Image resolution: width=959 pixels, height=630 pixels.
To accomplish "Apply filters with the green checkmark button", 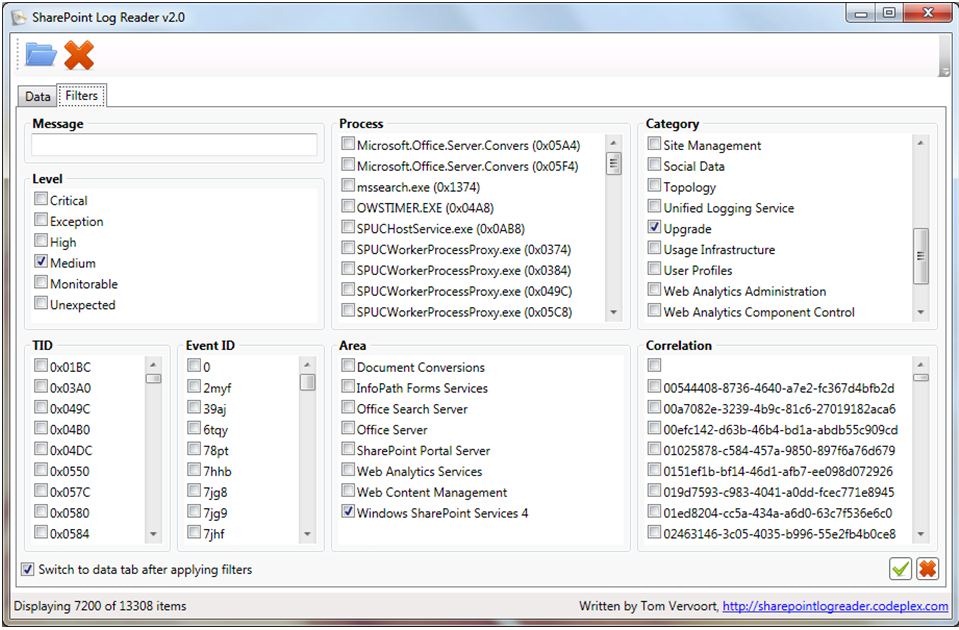I will pyautogui.click(x=900, y=569).
